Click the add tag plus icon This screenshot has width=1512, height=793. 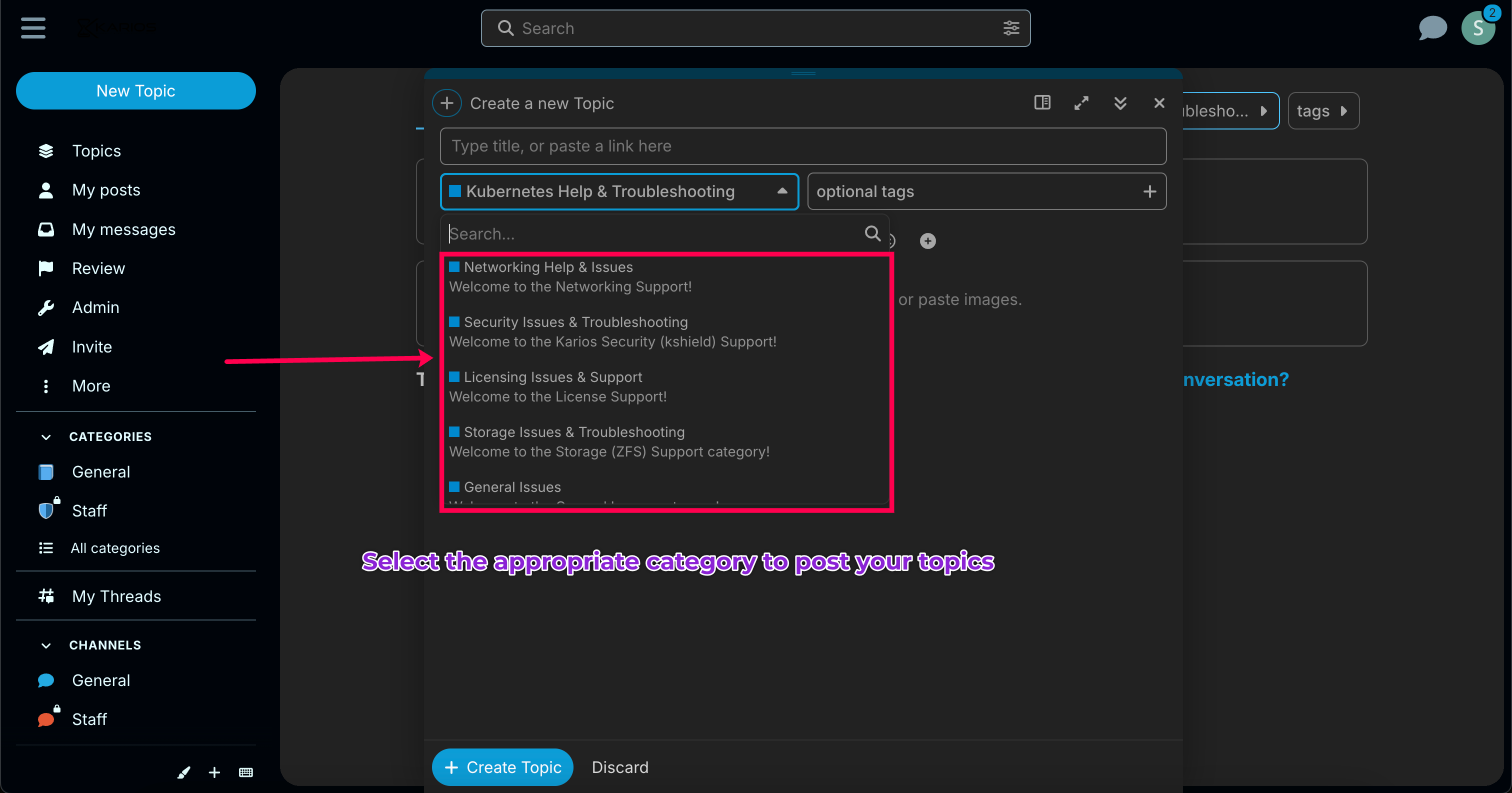click(x=1149, y=191)
